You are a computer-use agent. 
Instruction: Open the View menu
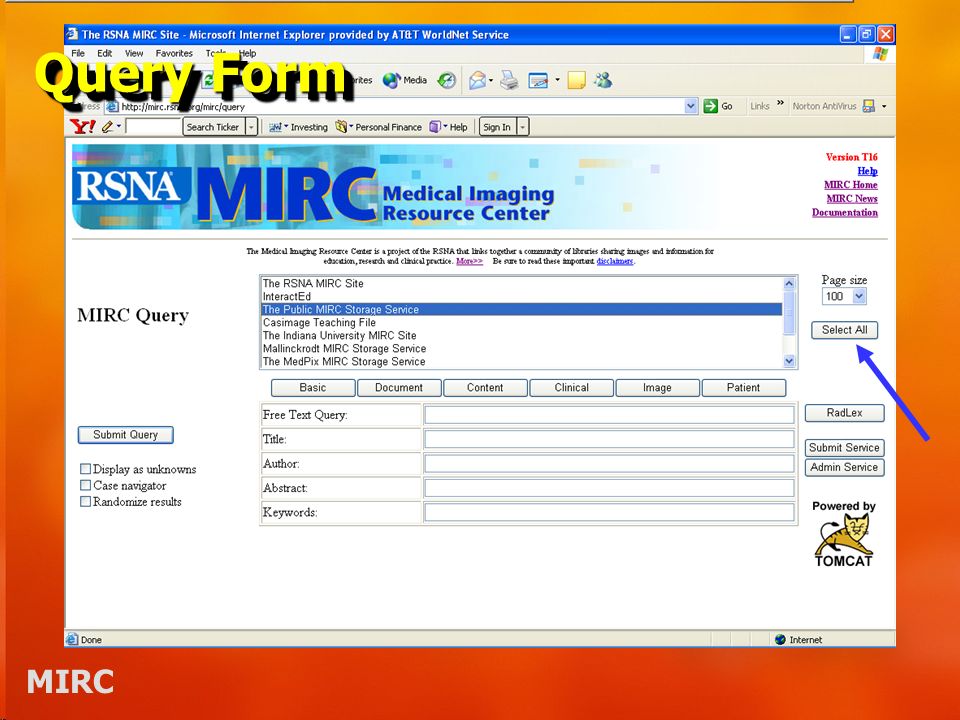click(x=133, y=53)
